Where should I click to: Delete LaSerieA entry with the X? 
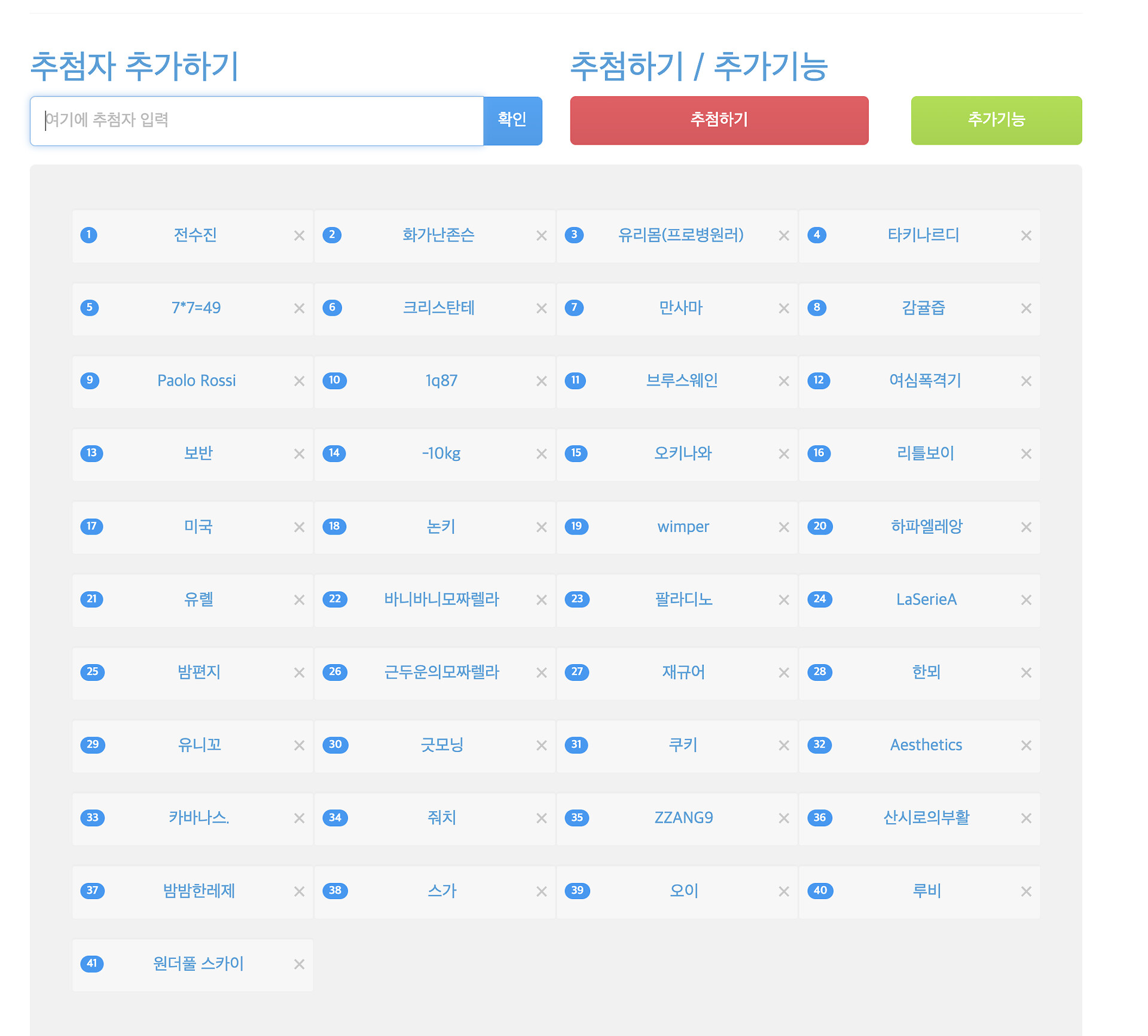[x=1026, y=600]
